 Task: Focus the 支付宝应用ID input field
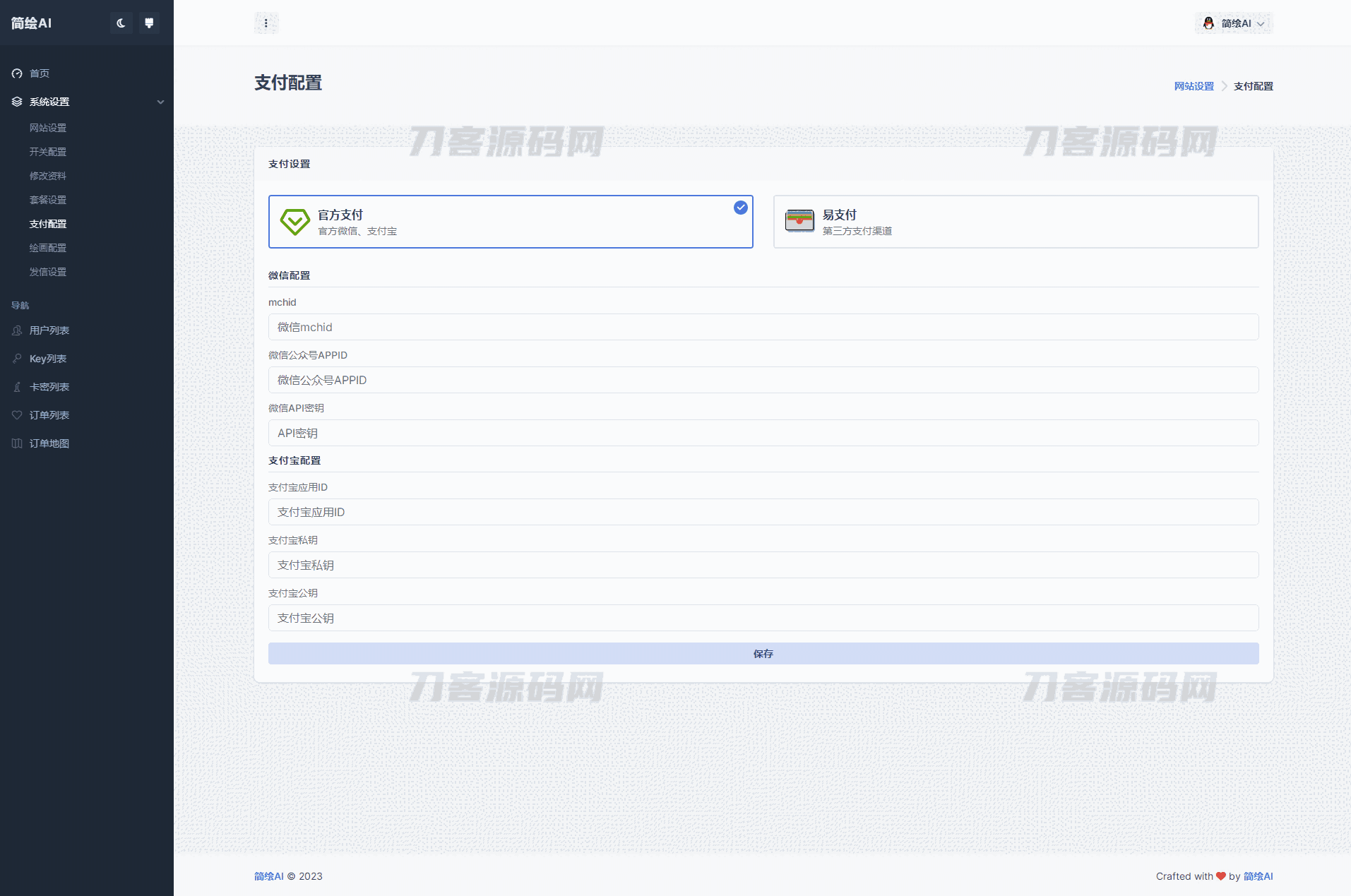(x=763, y=512)
